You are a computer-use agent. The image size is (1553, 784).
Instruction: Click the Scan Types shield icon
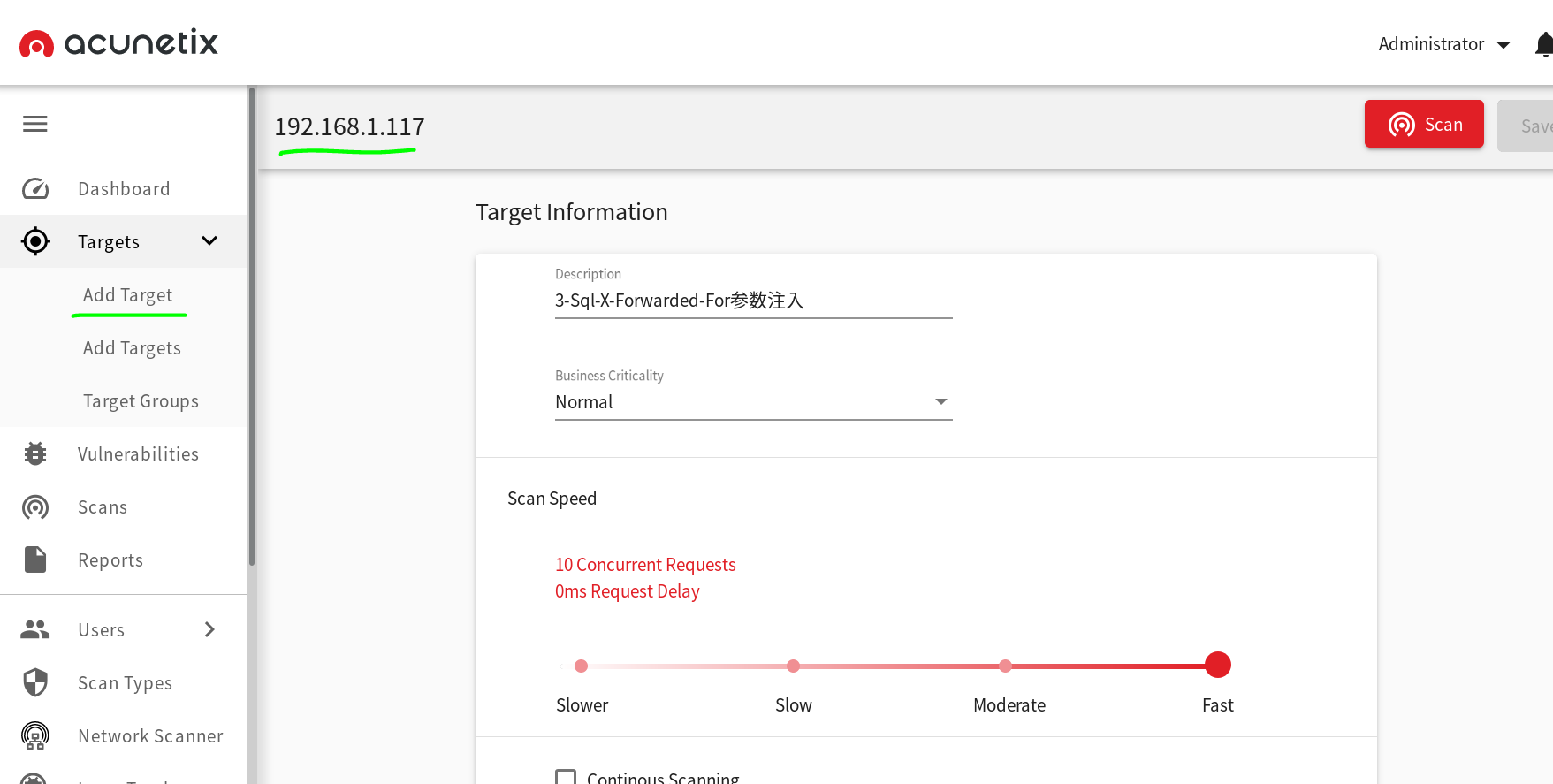point(35,682)
